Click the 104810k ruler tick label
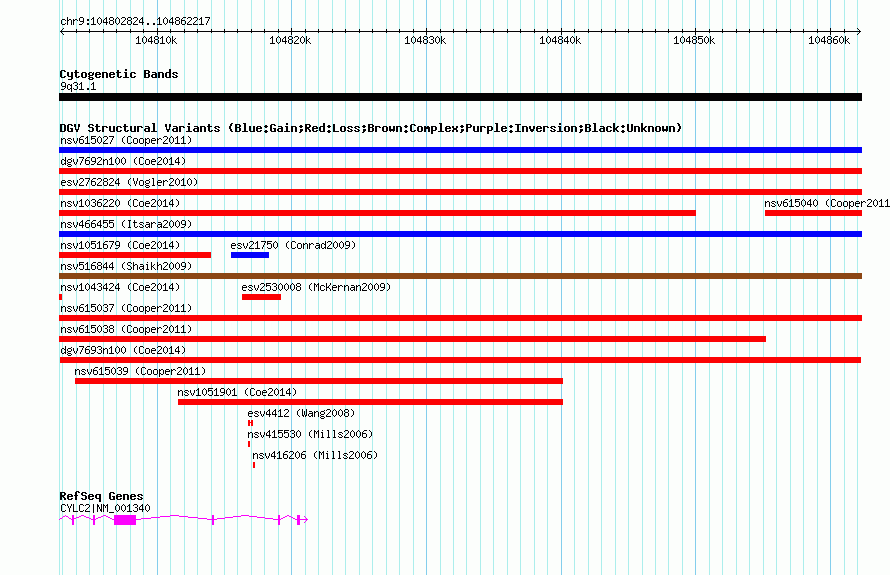890x575 pixels. (x=156, y=40)
